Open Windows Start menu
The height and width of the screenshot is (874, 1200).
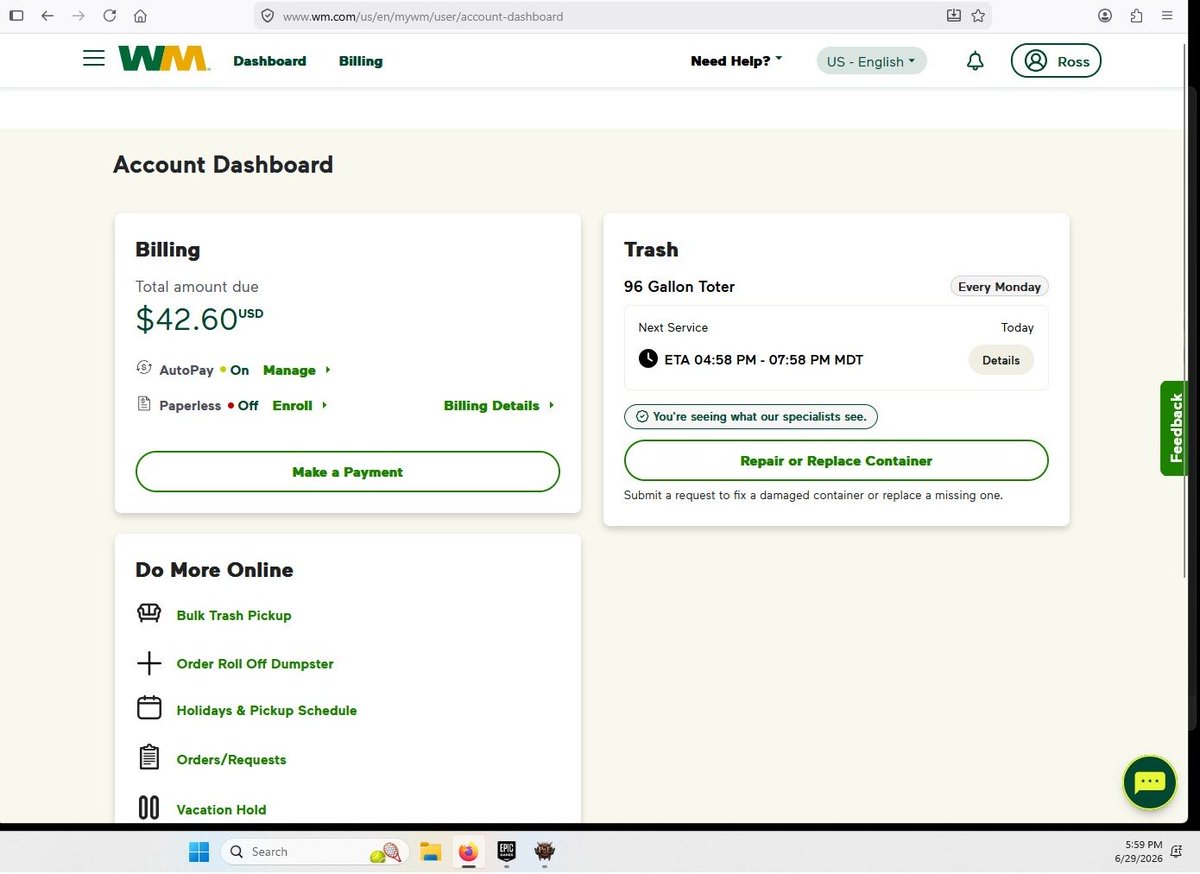pos(199,851)
